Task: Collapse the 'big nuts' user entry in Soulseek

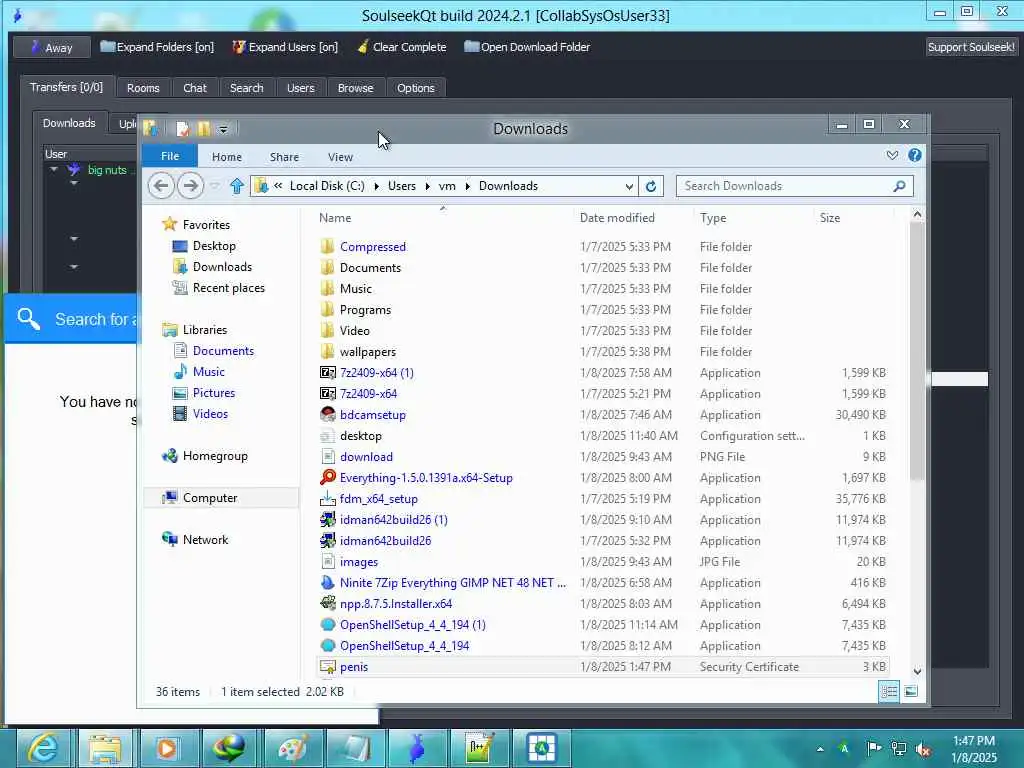Action: point(54,169)
